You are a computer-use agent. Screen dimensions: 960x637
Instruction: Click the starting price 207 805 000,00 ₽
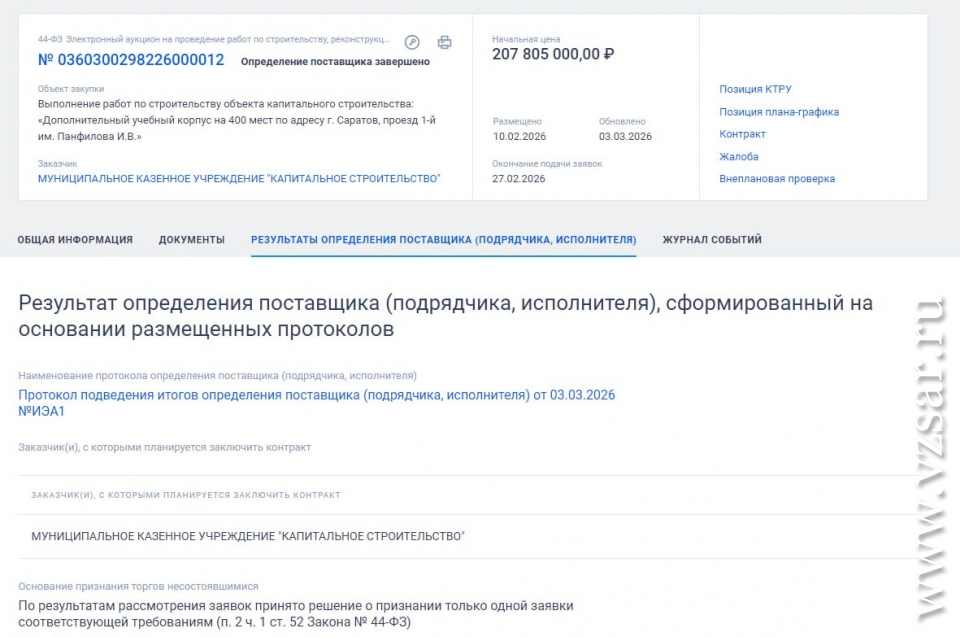[553, 54]
